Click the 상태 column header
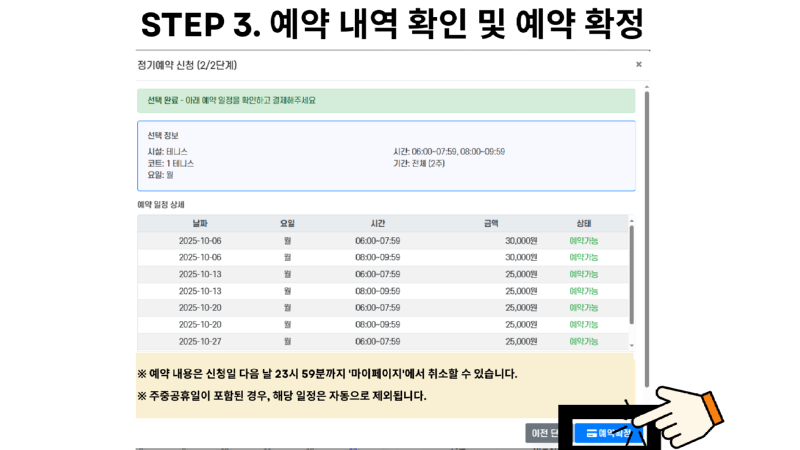Image resolution: width=800 pixels, height=450 pixels. tap(584, 224)
